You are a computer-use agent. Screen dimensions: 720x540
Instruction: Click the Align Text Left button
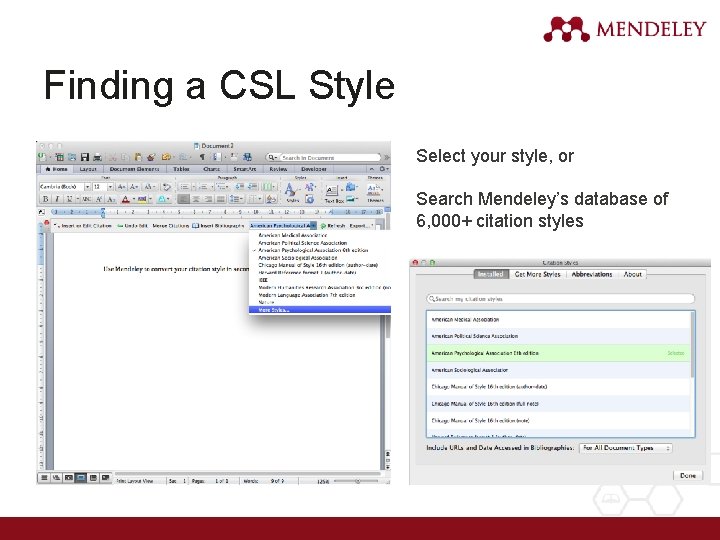coord(183,199)
